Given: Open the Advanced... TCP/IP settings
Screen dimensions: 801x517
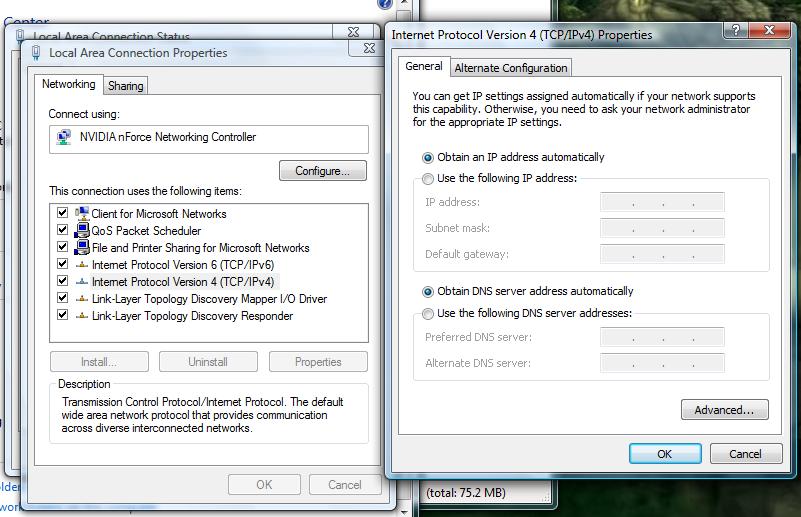Looking at the screenshot, I should point(724,410).
